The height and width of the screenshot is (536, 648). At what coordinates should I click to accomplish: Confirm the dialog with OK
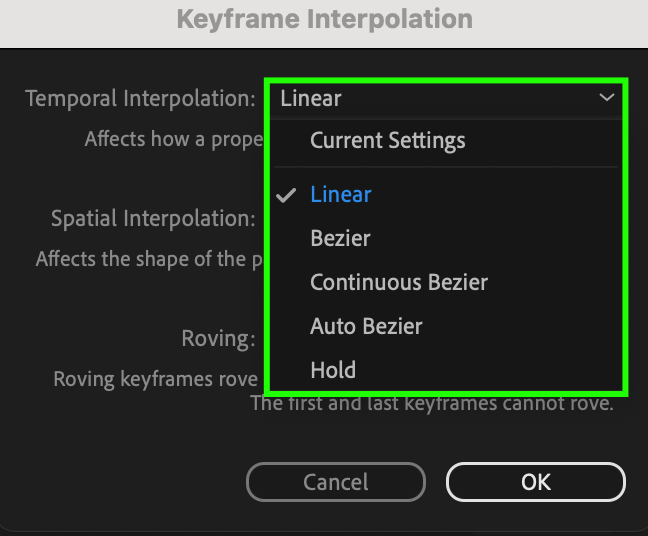coord(536,482)
